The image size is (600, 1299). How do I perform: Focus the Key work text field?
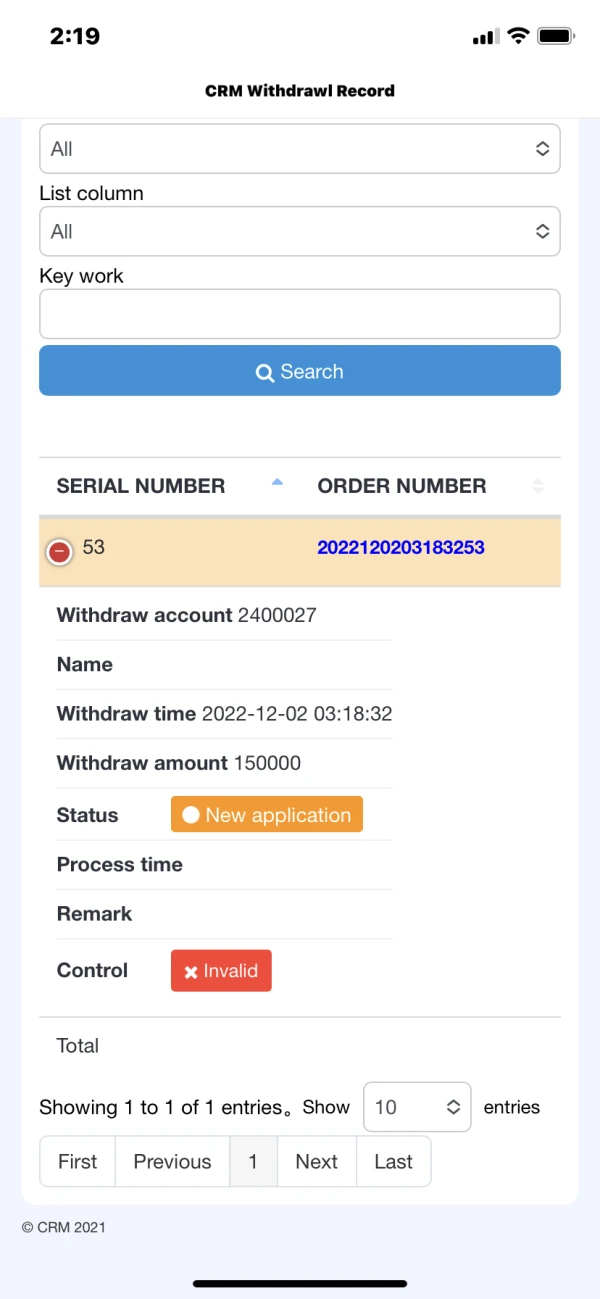pyautogui.click(x=300, y=314)
